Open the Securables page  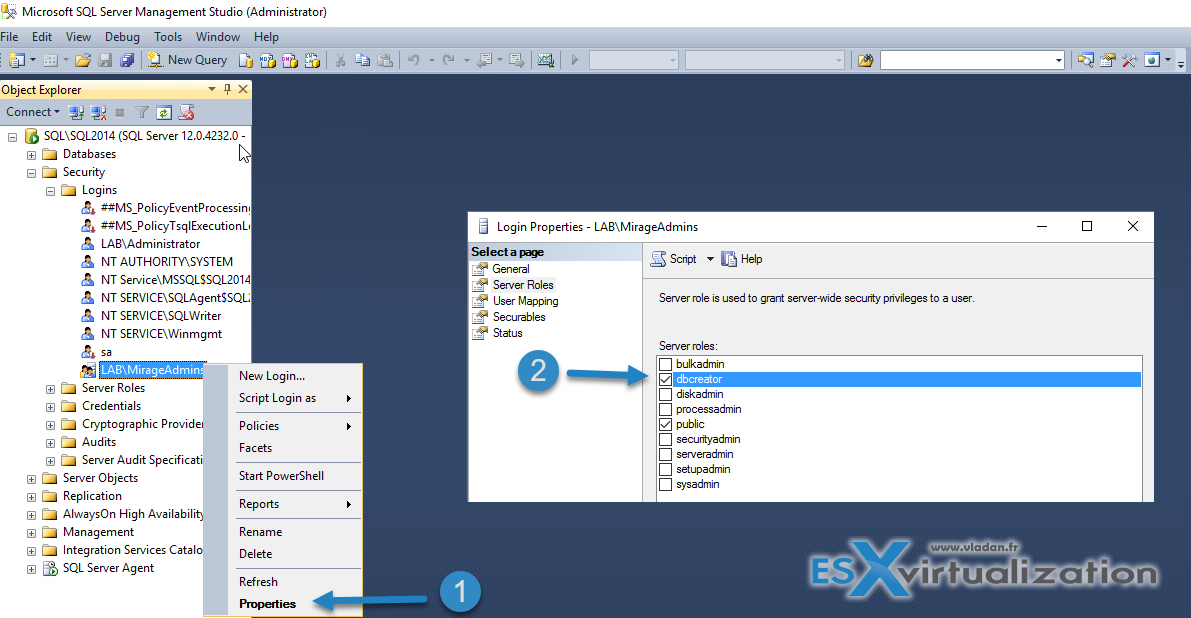click(x=519, y=317)
